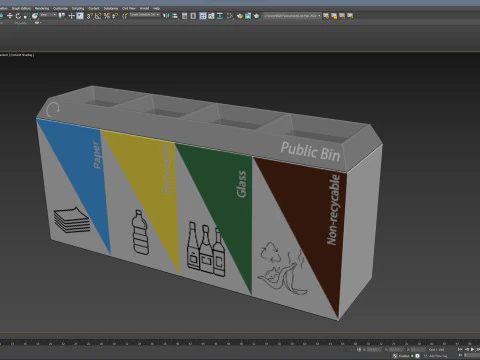Click first project folder icon after path
480x360 pixels.
pyautogui.click(x=326, y=16)
